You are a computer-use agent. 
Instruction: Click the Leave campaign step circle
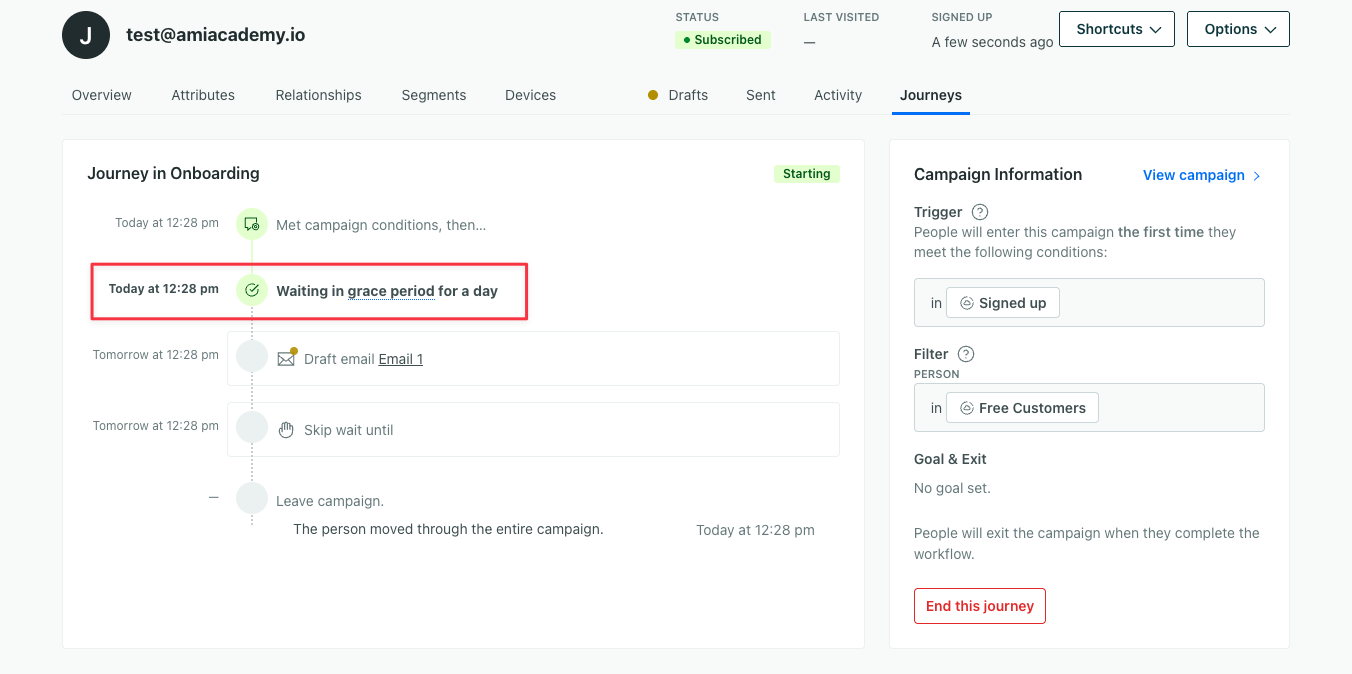(251, 498)
